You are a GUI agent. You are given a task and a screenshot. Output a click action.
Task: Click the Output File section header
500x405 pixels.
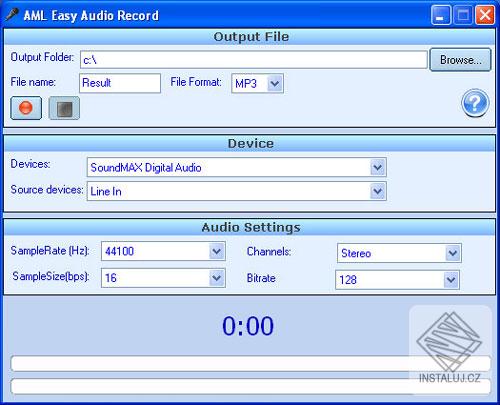tap(250, 37)
